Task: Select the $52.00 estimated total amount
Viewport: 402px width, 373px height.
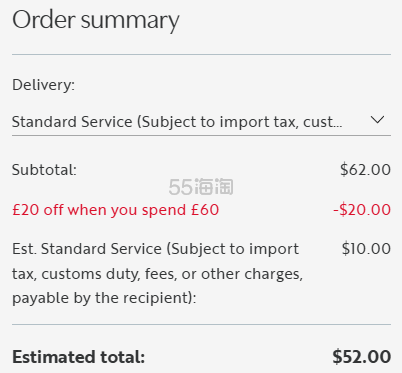Action: [362, 357]
